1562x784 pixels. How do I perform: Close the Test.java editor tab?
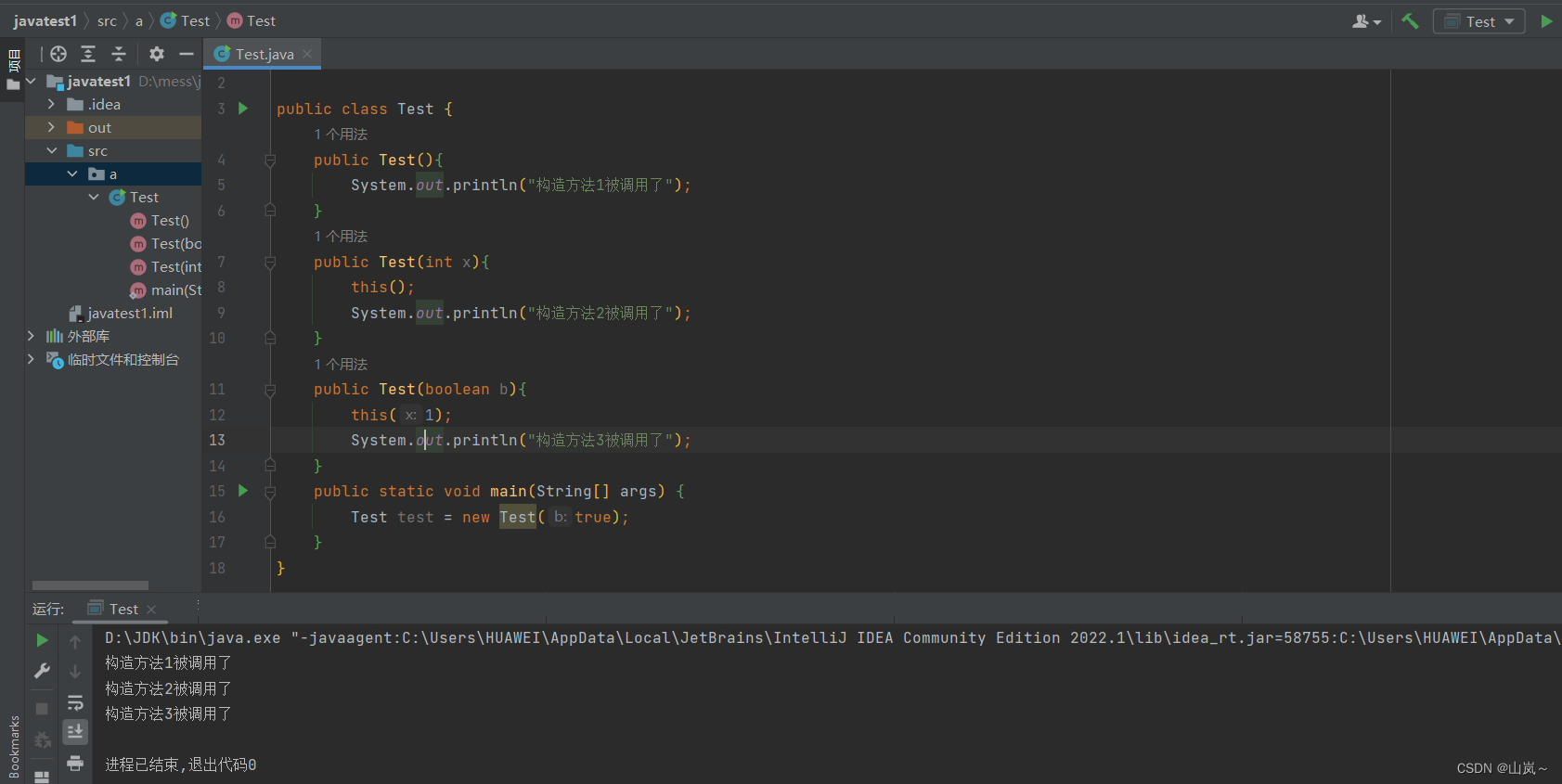pyautogui.click(x=307, y=54)
